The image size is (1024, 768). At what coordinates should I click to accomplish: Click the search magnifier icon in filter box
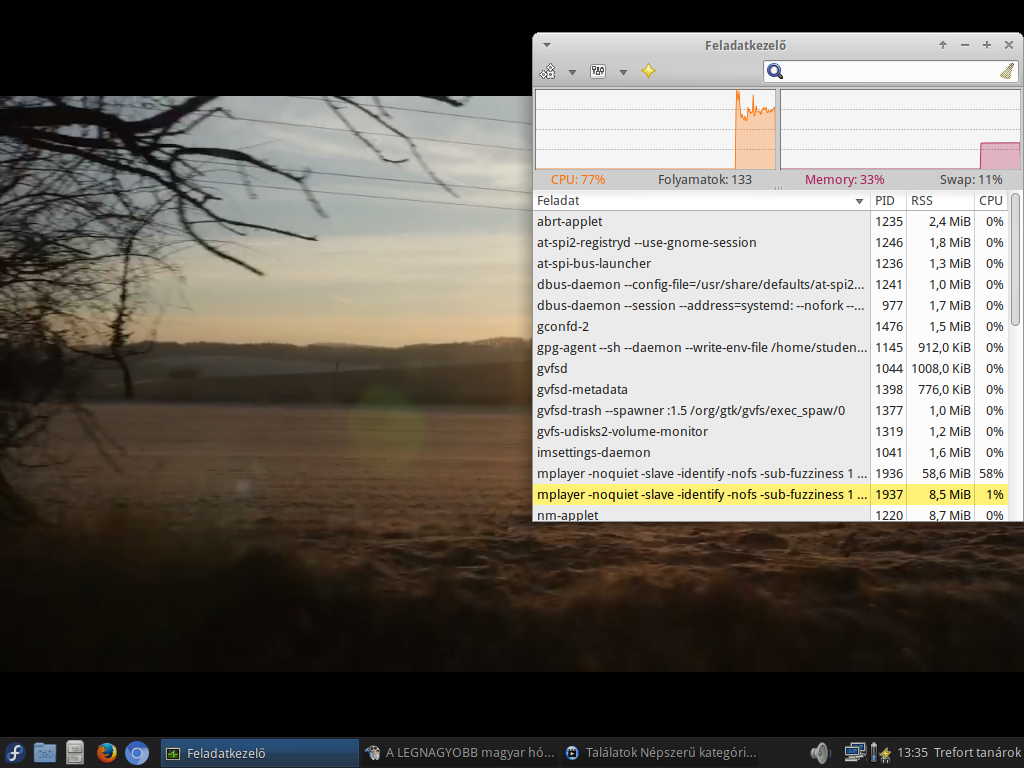point(775,71)
